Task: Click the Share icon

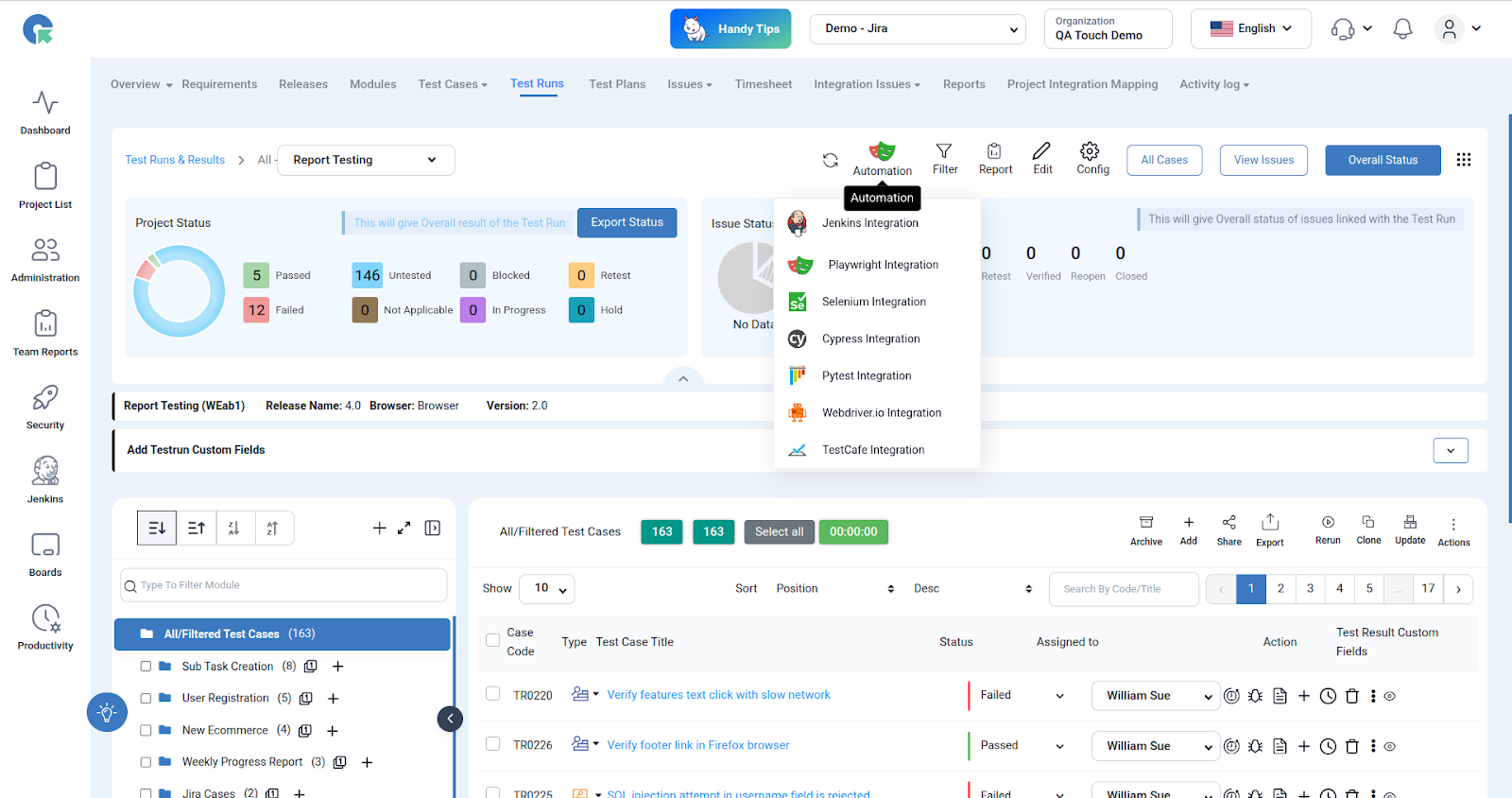Action: [x=1228, y=530]
